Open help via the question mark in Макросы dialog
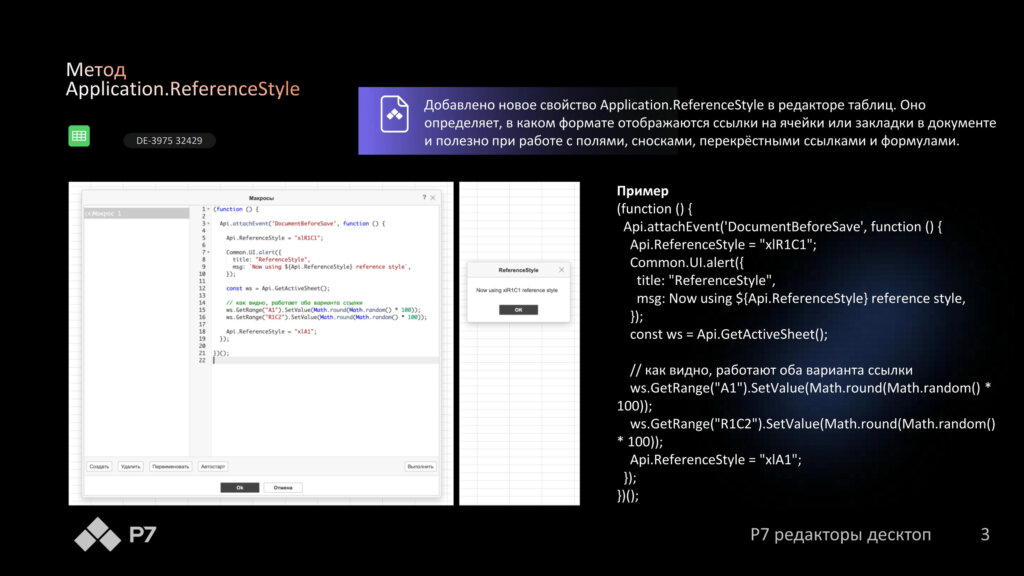The image size is (1024, 576). (424, 198)
